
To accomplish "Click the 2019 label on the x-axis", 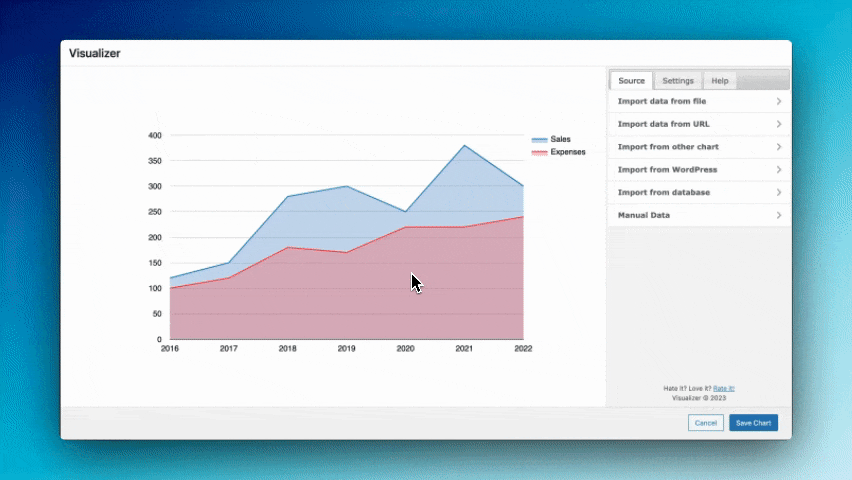I will point(346,349).
